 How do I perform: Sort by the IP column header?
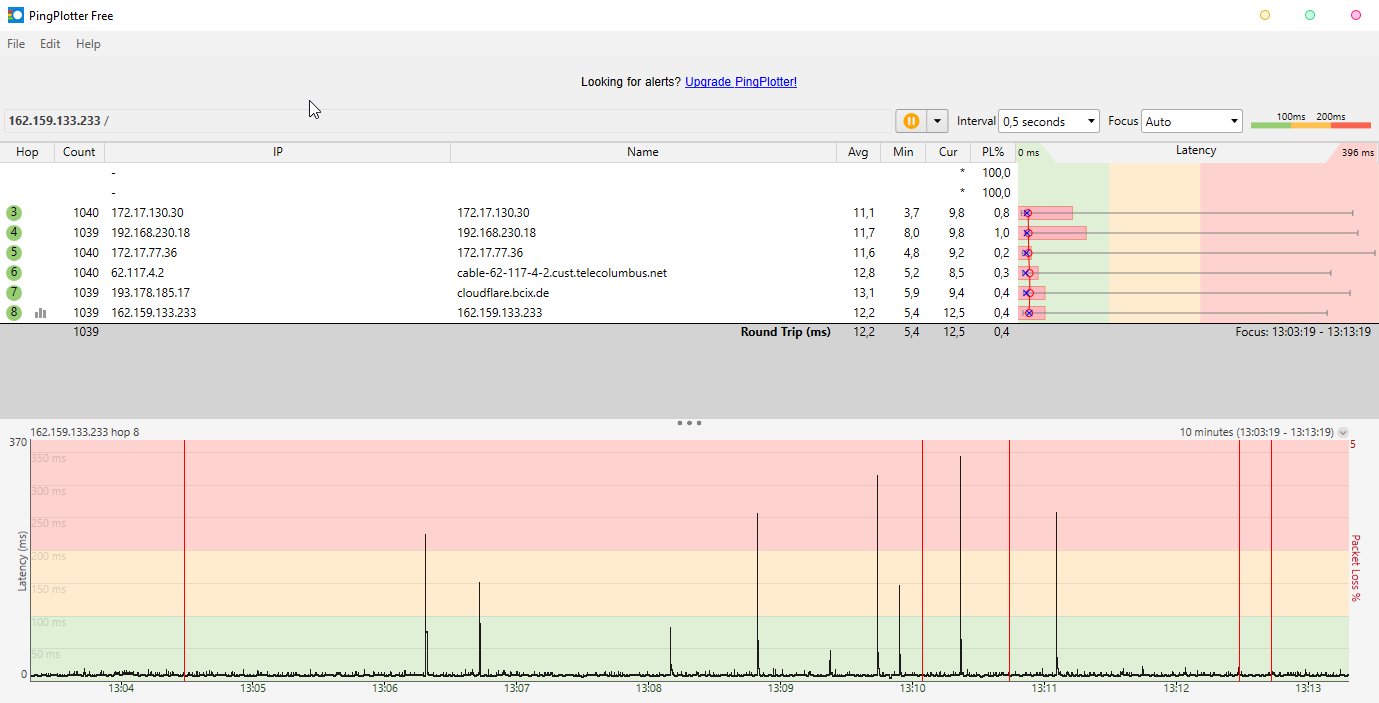[278, 152]
